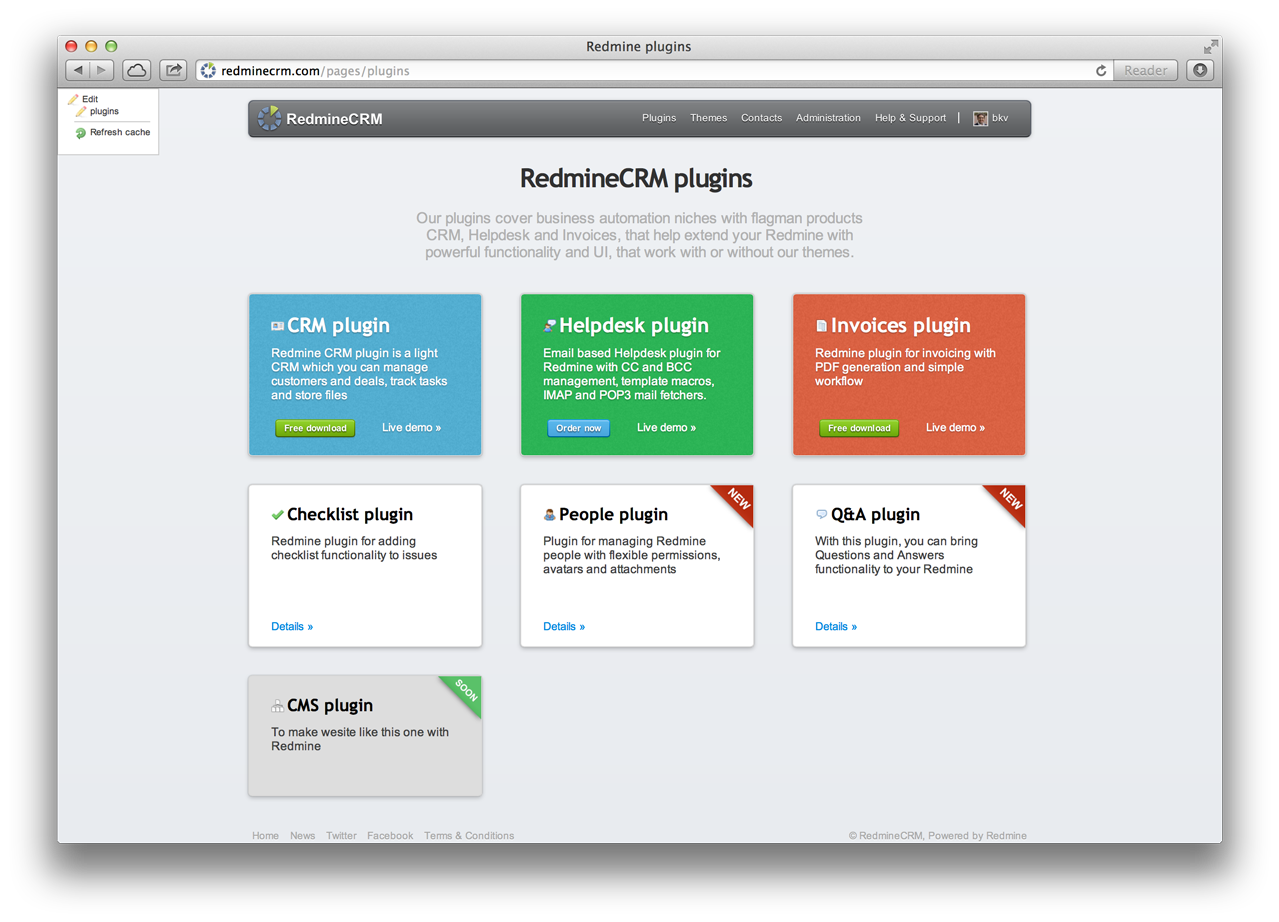Click the Checklist plugin title
Image resolution: width=1279 pixels, height=922 pixels.
(x=350, y=515)
